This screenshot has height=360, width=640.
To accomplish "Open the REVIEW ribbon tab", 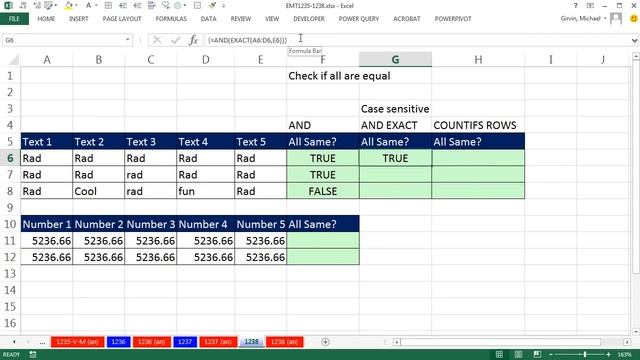I will 241,19.
